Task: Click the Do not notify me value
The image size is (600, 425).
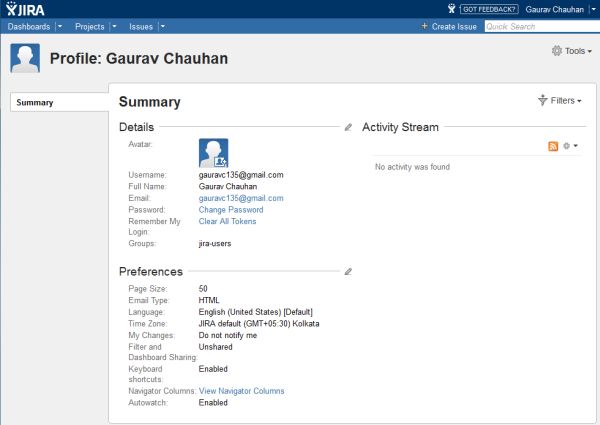Action: (228, 335)
